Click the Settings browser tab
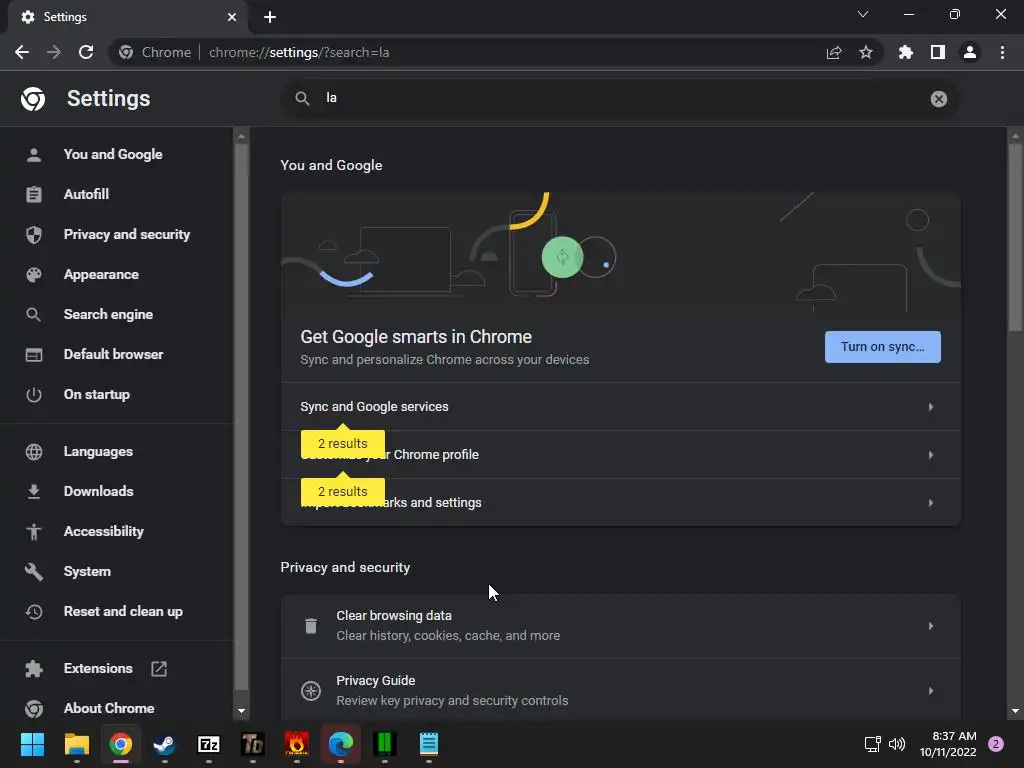Viewport: 1024px width, 768px height. click(127, 17)
